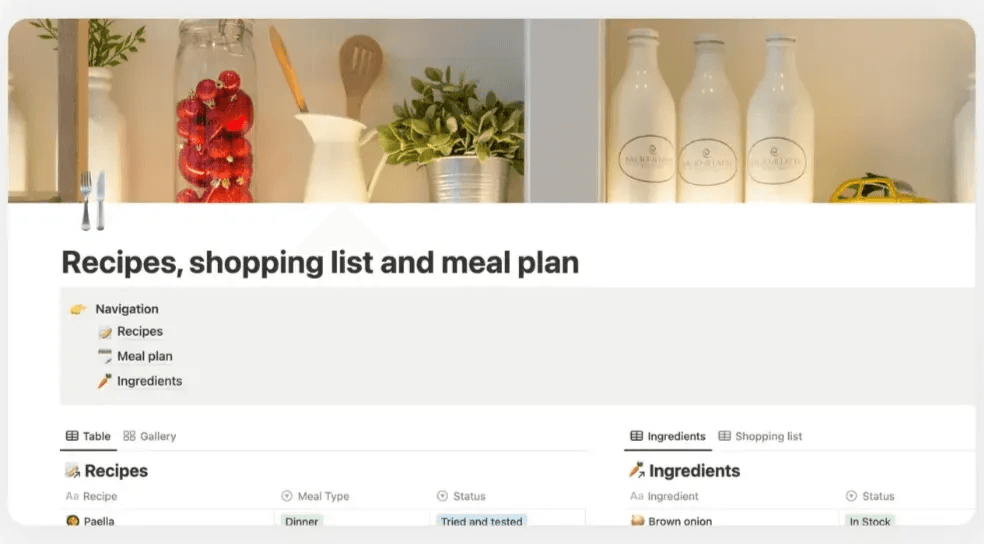Click the Recipes page icon in Navigation
The width and height of the screenshot is (984, 544).
pos(105,332)
